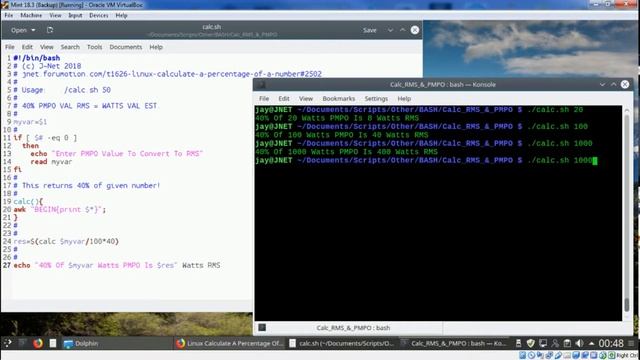The height and width of the screenshot is (360, 640).
Task: Open the editor's File menu
Action: [10, 47]
